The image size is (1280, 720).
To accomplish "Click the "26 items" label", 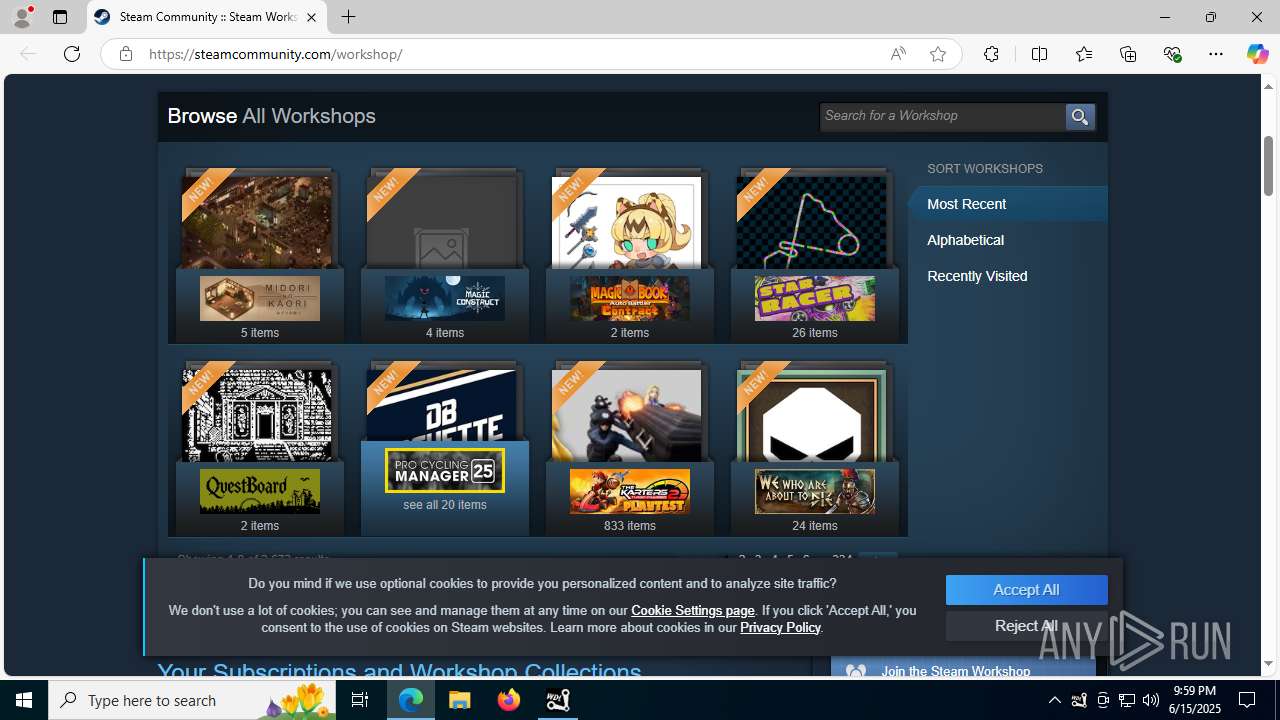I will (x=815, y=333).
